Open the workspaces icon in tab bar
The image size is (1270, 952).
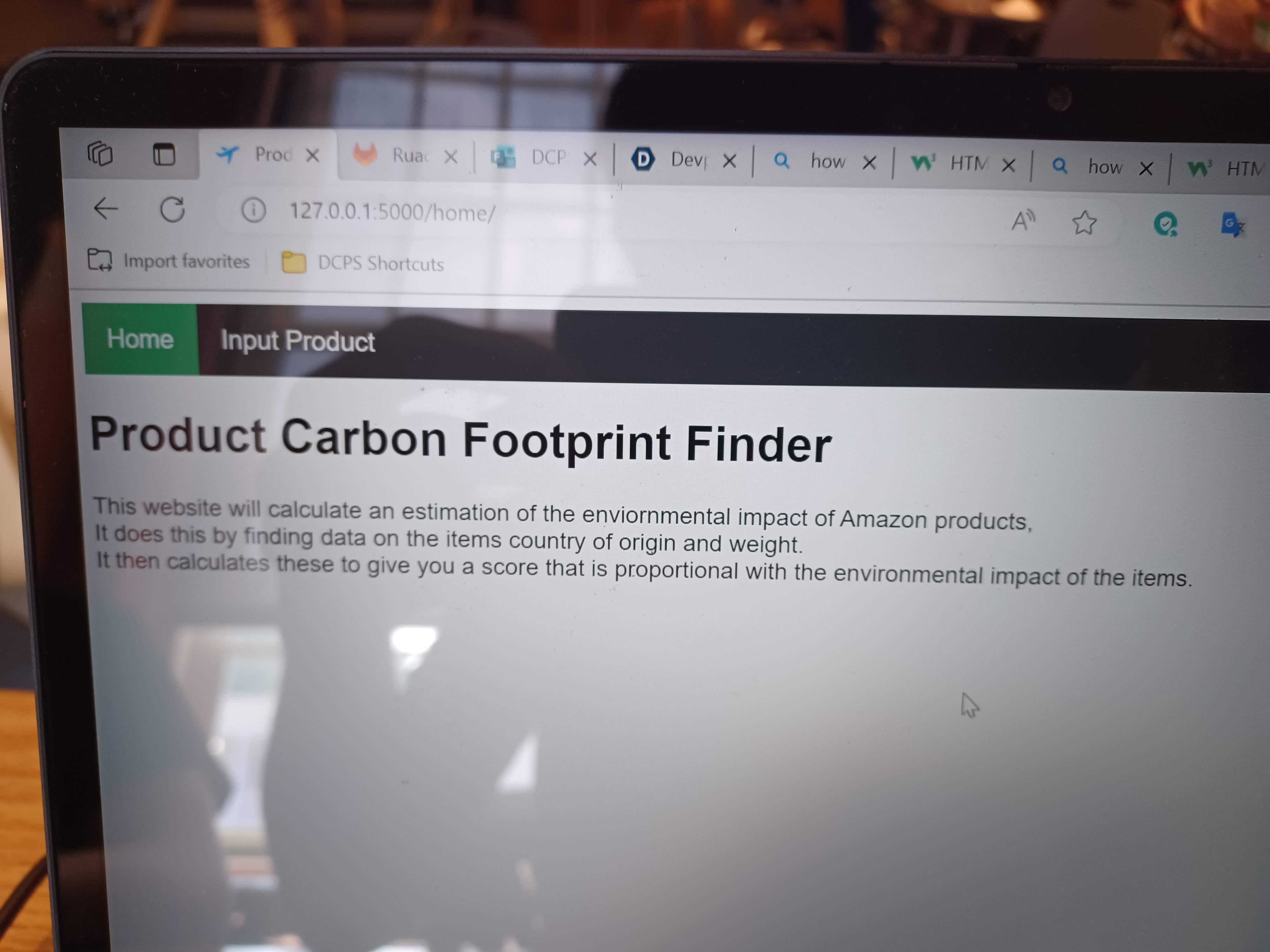tap(100, 154)
